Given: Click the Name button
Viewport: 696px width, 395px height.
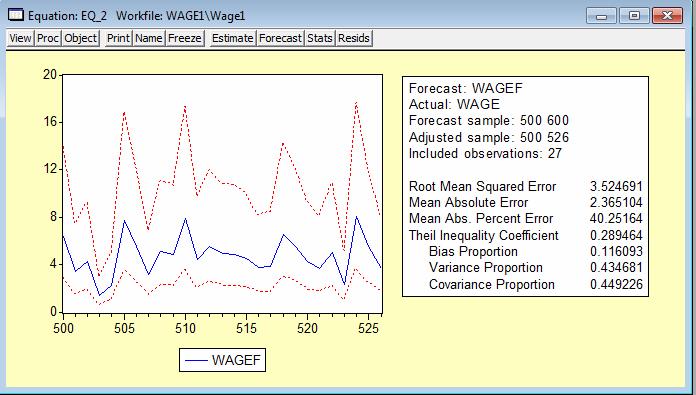Looking at the screenshot, I should (149, 38).
